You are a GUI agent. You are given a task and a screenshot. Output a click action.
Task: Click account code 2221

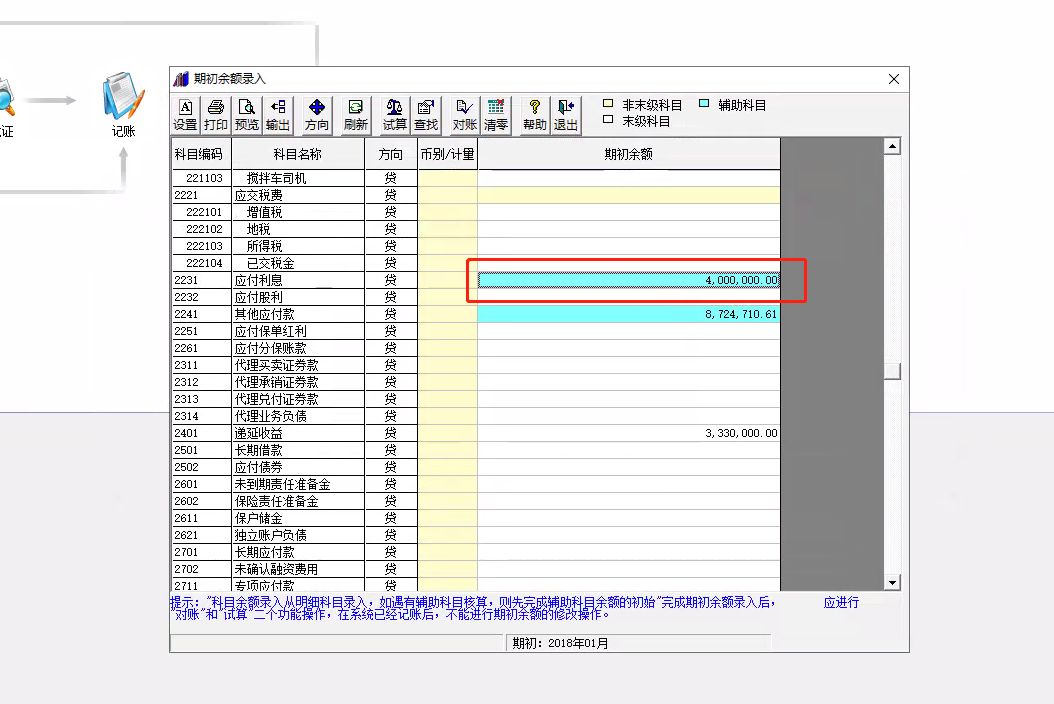tap(186, 195)
